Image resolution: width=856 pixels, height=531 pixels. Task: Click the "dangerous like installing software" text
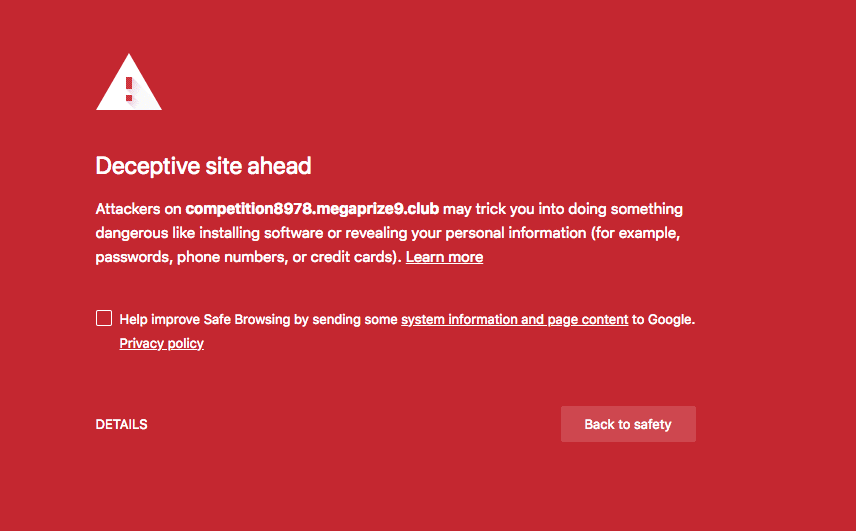click(209, 233)
